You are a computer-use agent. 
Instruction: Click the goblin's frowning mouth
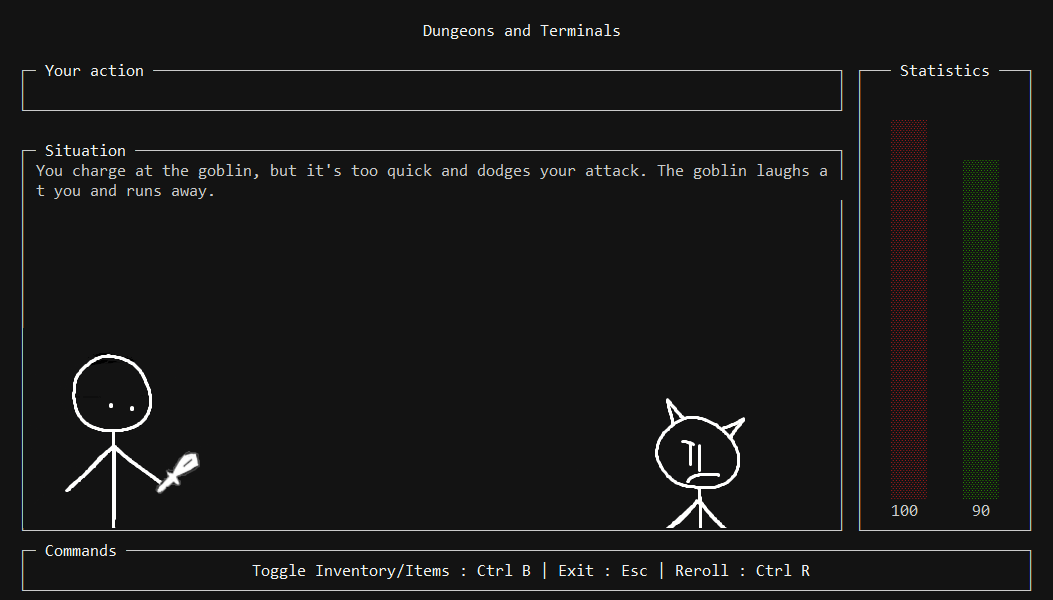pos(702,478)
